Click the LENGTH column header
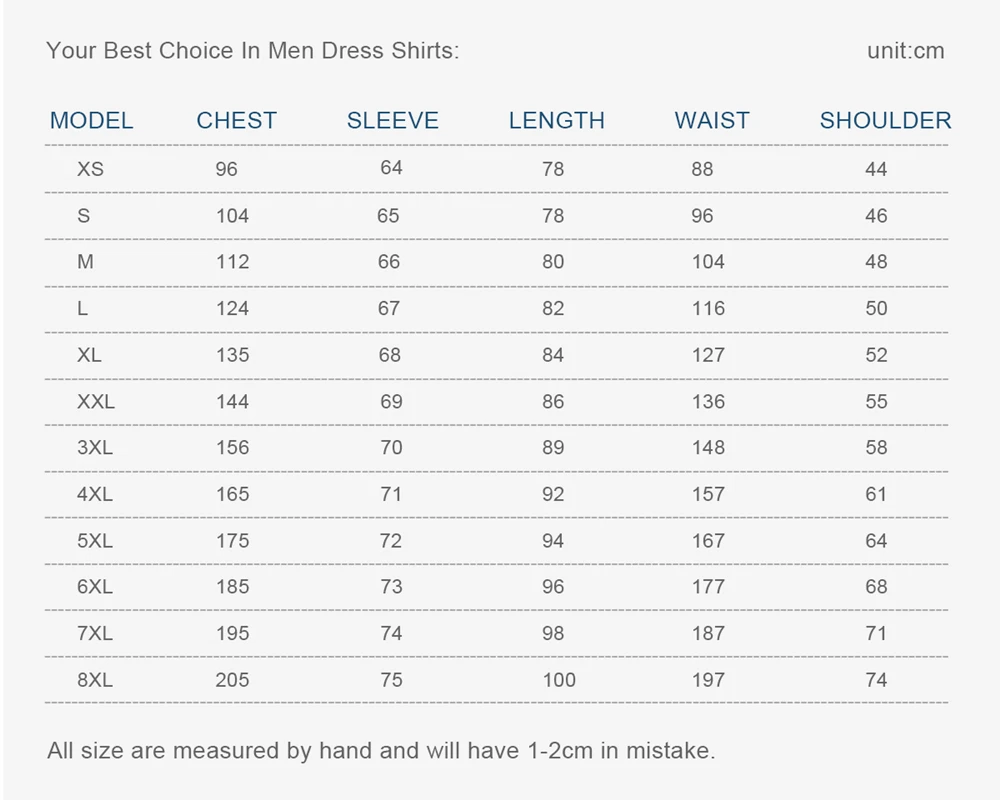The height and width of the screenshot is (800, 1000). pos(557,121)
